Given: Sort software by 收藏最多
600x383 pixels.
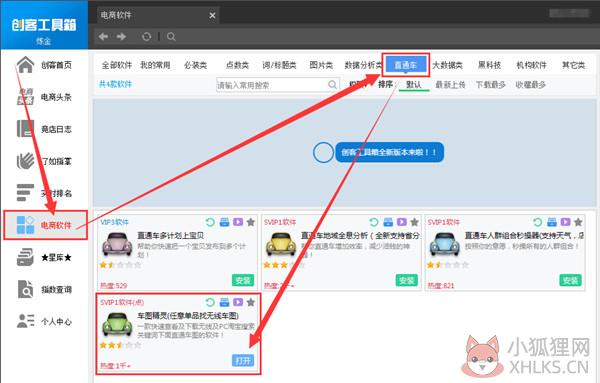Looking at the screenshot, I should point(530,85).
